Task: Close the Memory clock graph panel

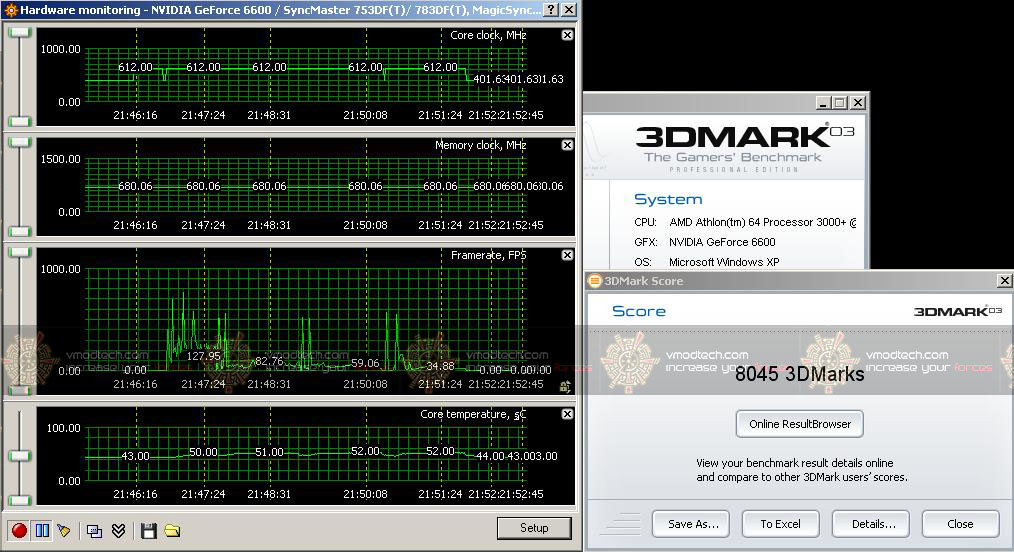Action: tap(567, 145)
